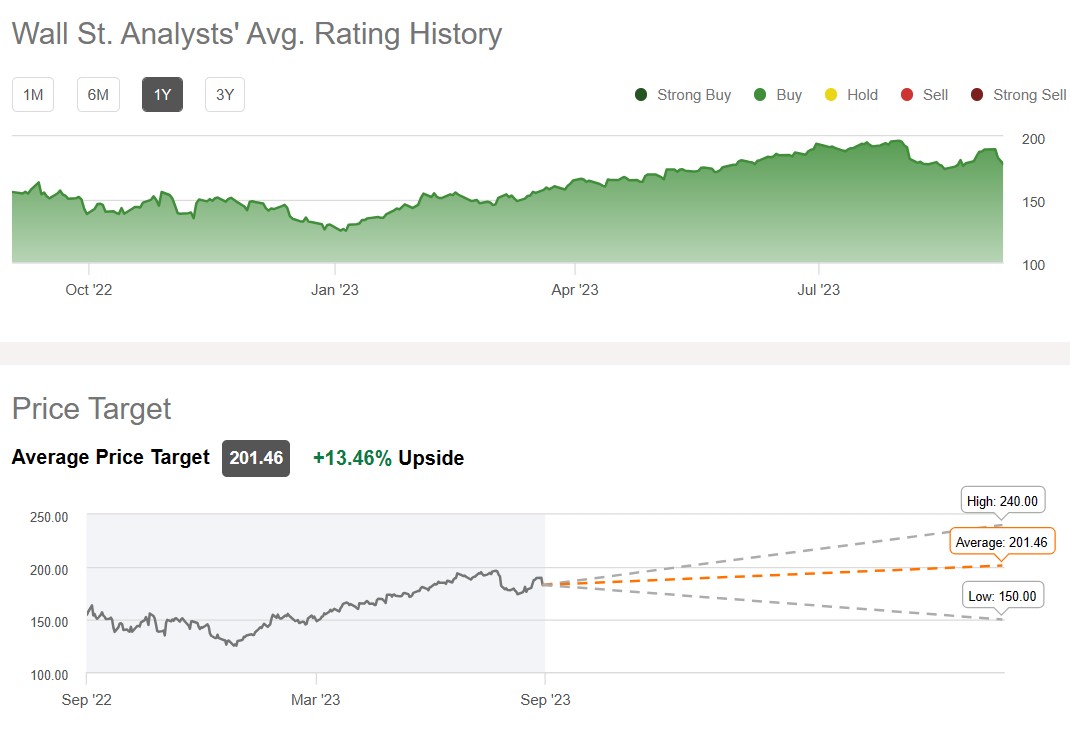Screen dimensions: 1070x742
Task: Click the Low: 150.00 target label
Action: click(x=1001, y=596)
